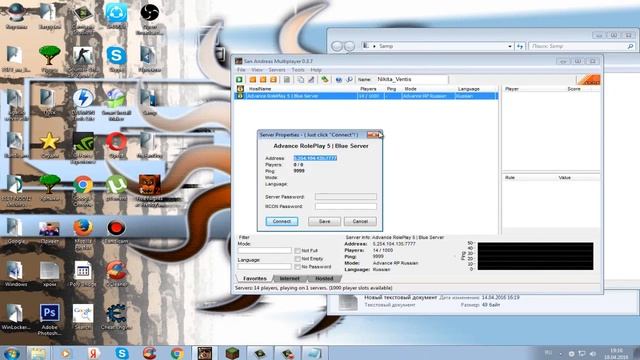The image size is (640, 360).
Task: Open the Windows Start button
Action: 11,353
